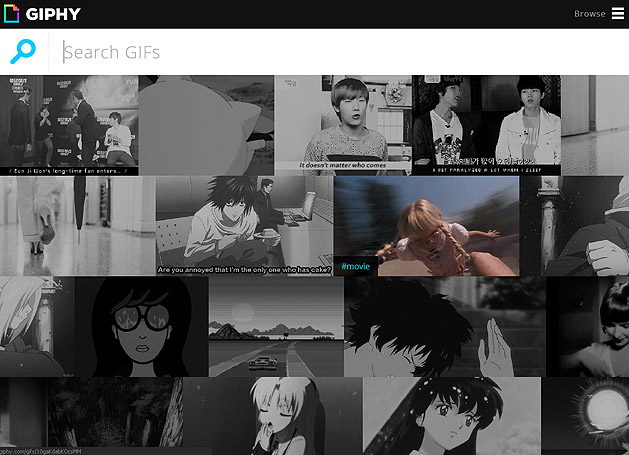Image resolution: width=629 pixels, height=455 pixels.
Task: Open the Browse link
Action: click(x=589, y=14)
